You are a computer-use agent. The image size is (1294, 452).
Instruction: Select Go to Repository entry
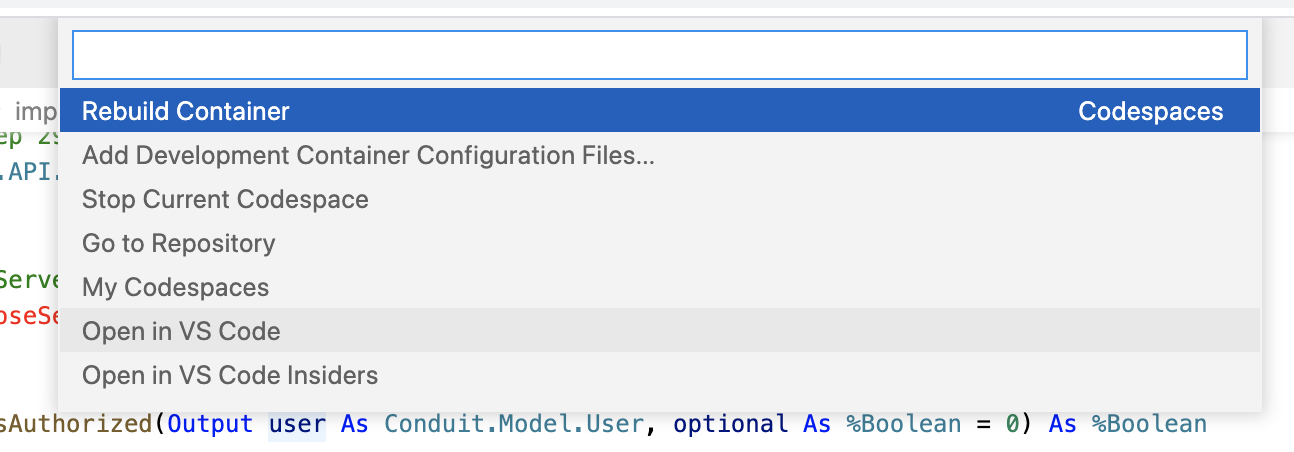click(178, 243)
